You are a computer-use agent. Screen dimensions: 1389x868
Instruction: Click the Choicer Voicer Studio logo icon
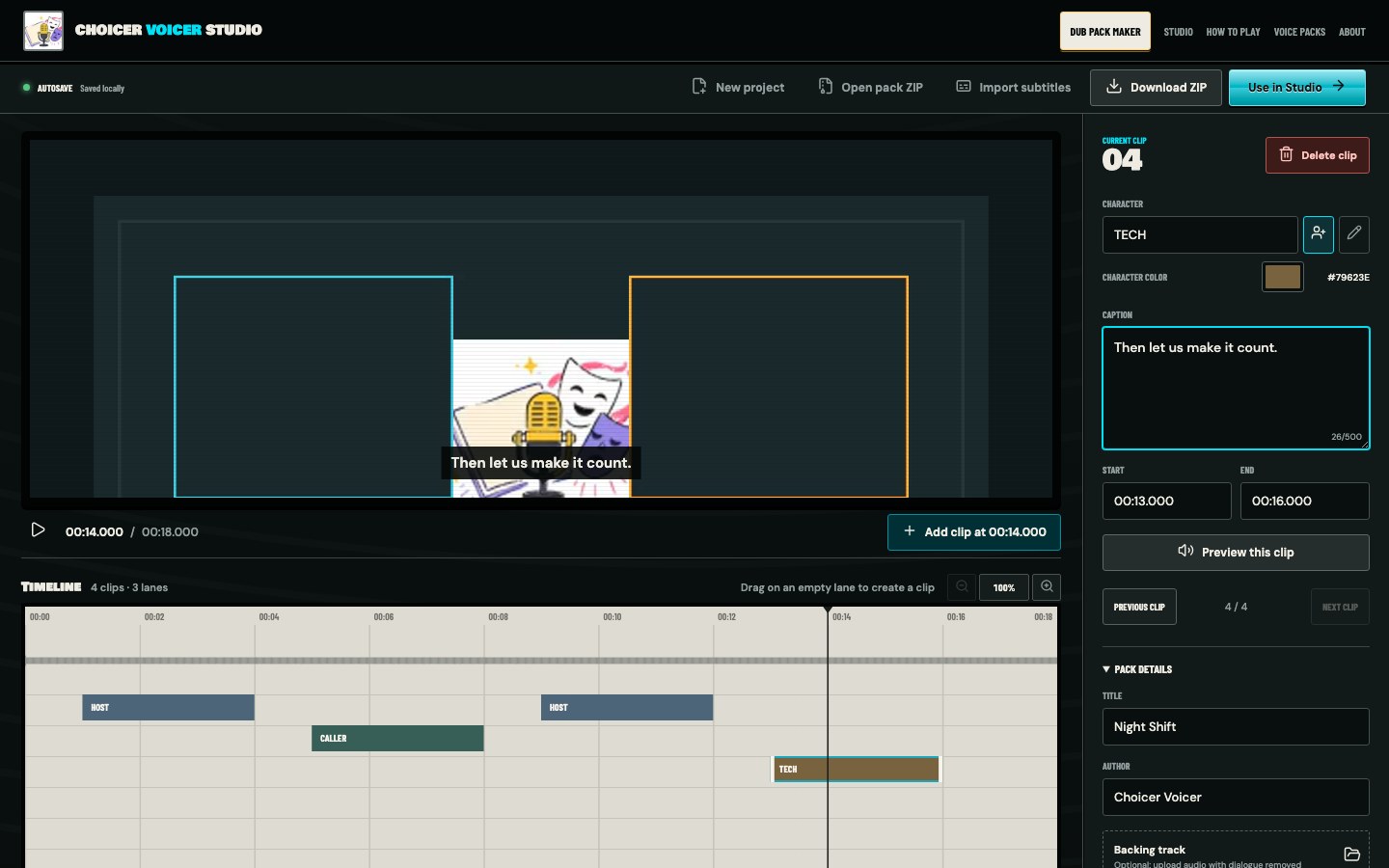[43, 31]
